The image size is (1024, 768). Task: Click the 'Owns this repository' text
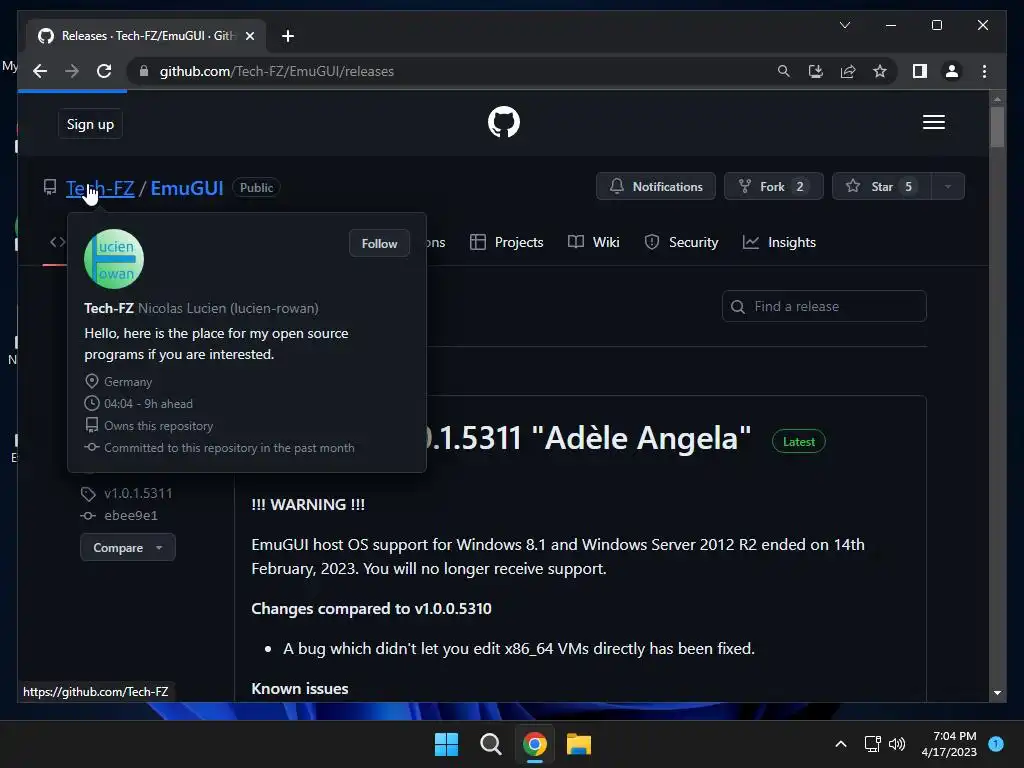point(159,426)
